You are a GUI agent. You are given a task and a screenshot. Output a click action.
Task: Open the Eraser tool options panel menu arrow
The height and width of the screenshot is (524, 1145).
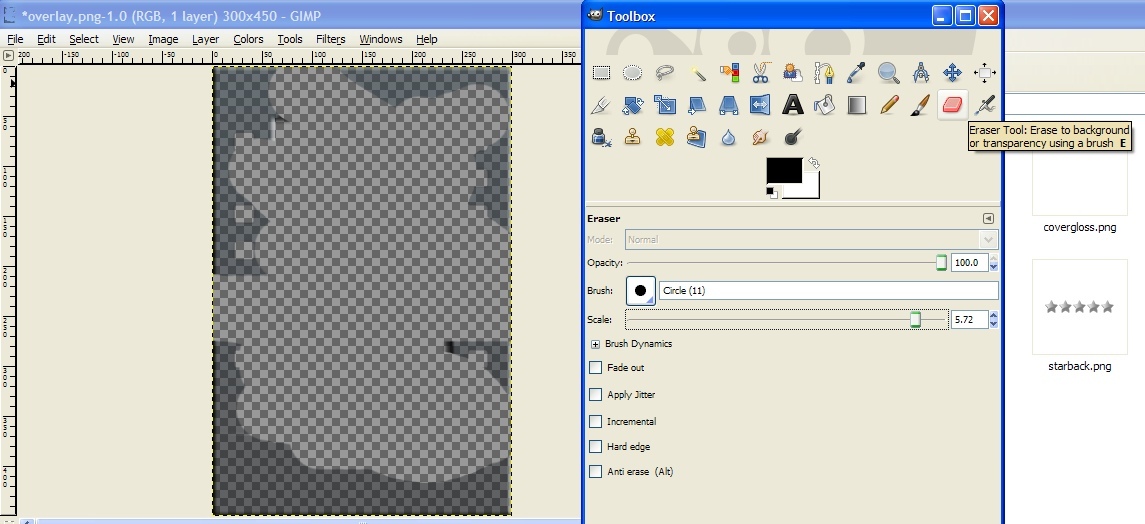click(x=988, y=218)
